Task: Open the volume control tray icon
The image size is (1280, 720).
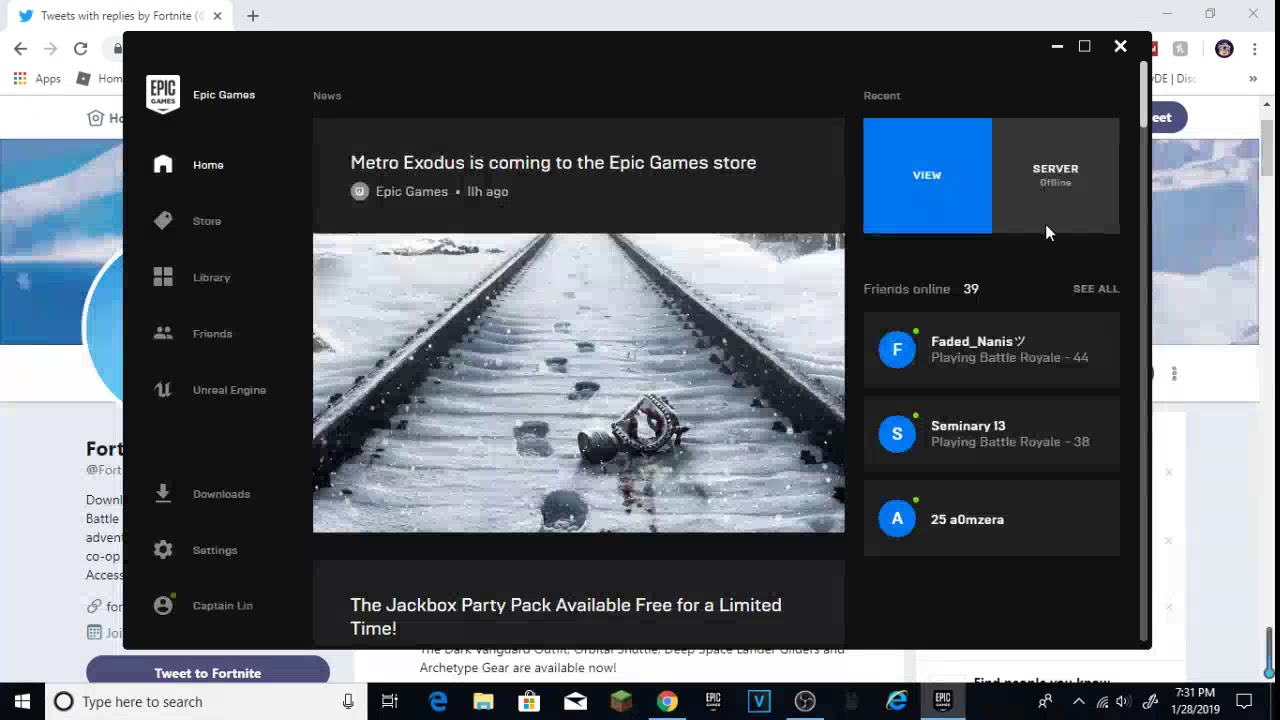Action: (1124, 702)
